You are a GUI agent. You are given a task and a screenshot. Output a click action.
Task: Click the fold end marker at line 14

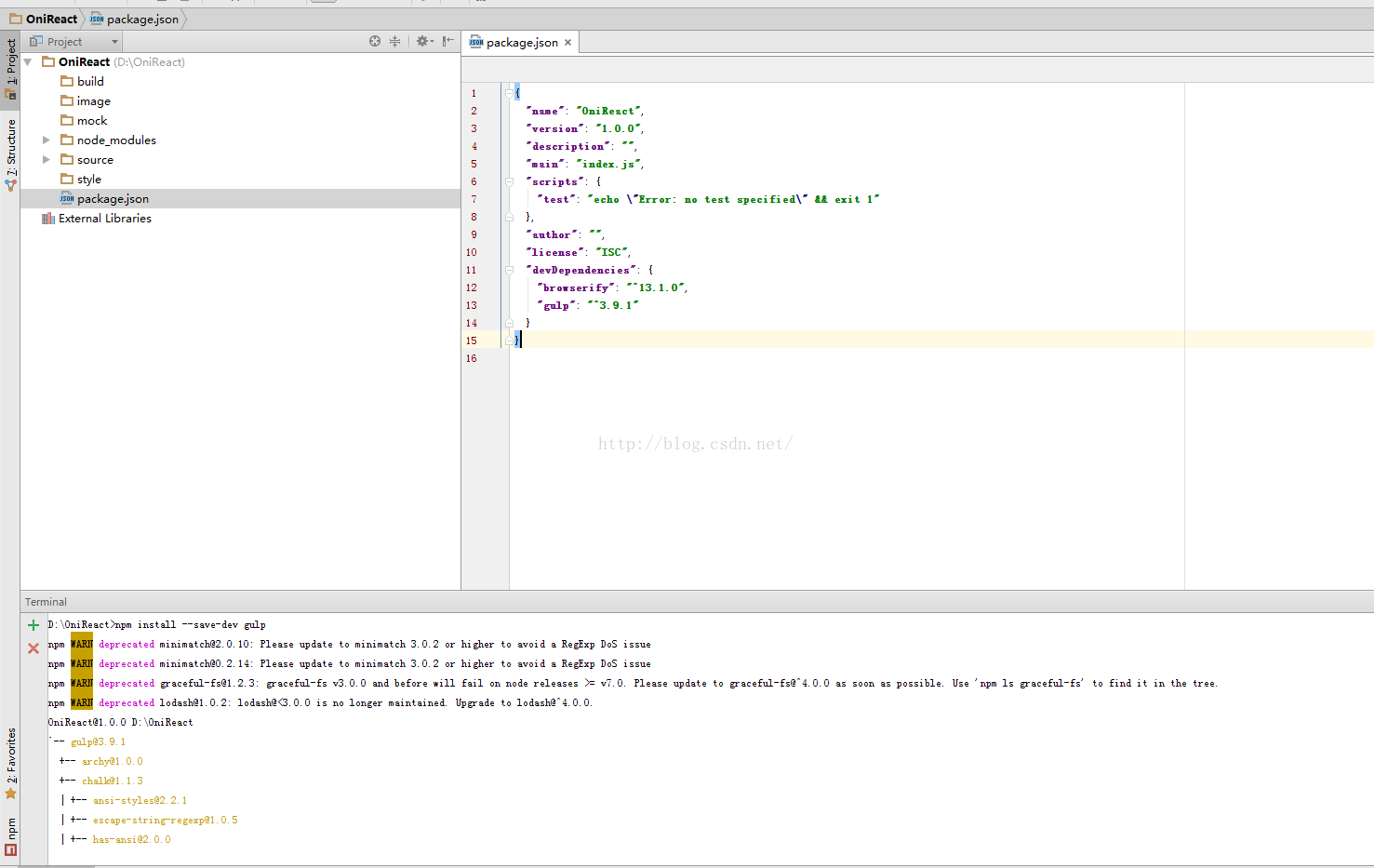(509, 323)
